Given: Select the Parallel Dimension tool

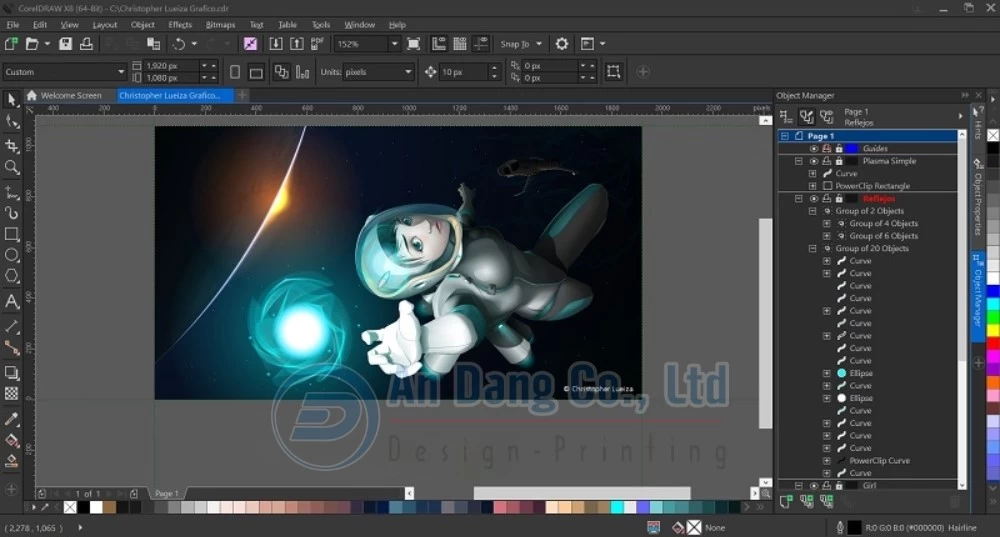Looking at the screenshot, I should click(x=11, y=327).
